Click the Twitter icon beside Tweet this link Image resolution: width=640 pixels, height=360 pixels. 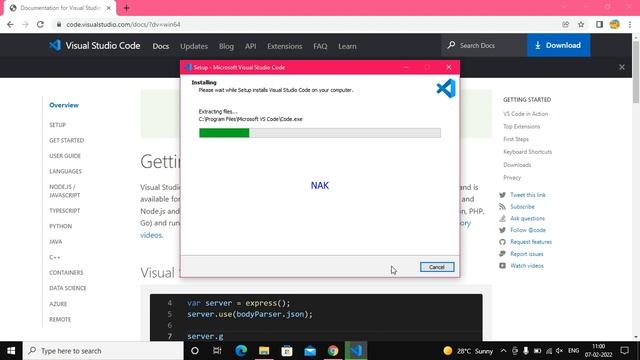502,195
